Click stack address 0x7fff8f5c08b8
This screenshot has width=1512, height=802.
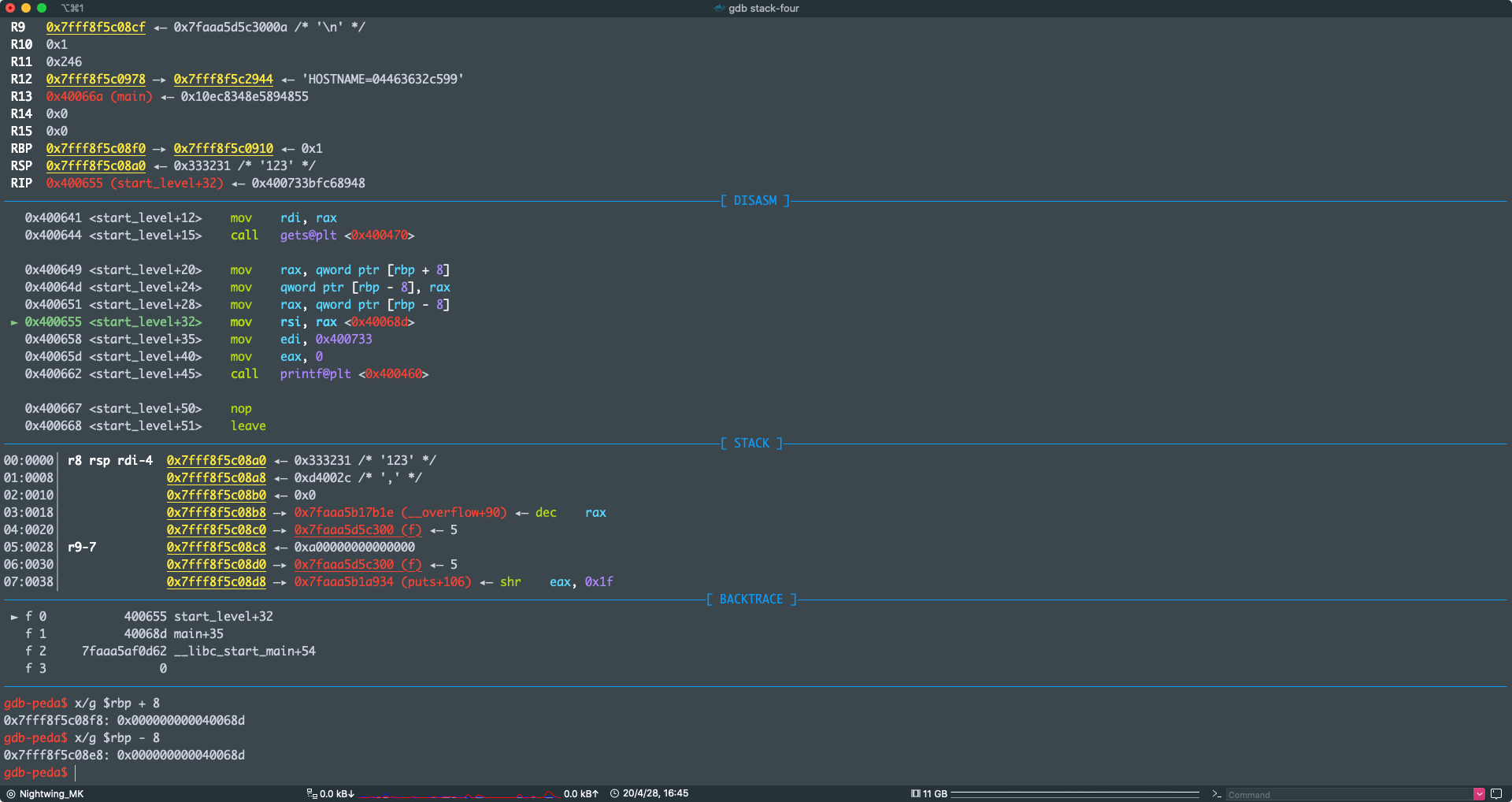[x=217, y=513]
